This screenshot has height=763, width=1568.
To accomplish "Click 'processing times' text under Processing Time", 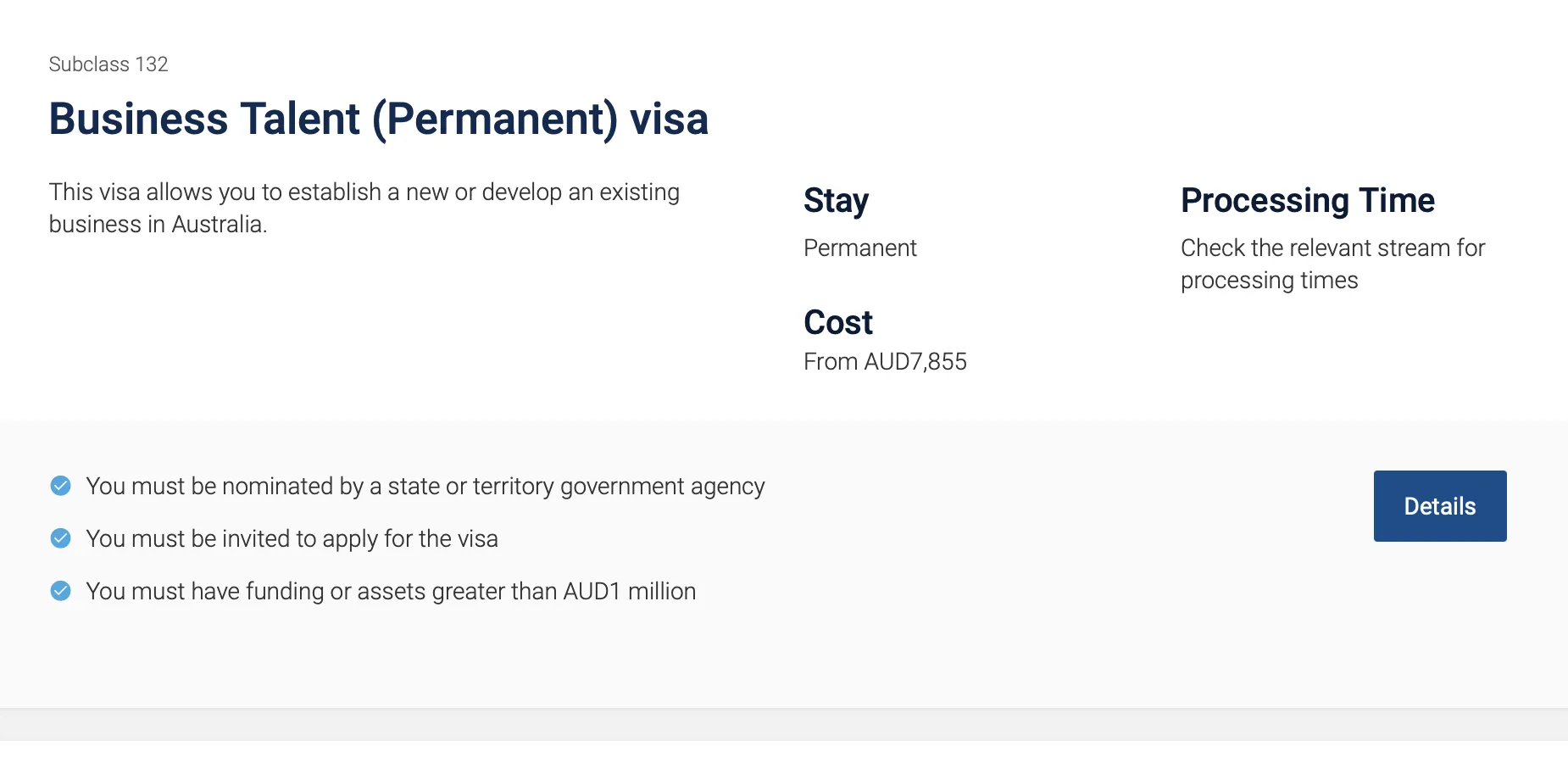I will pos(1269,281).
